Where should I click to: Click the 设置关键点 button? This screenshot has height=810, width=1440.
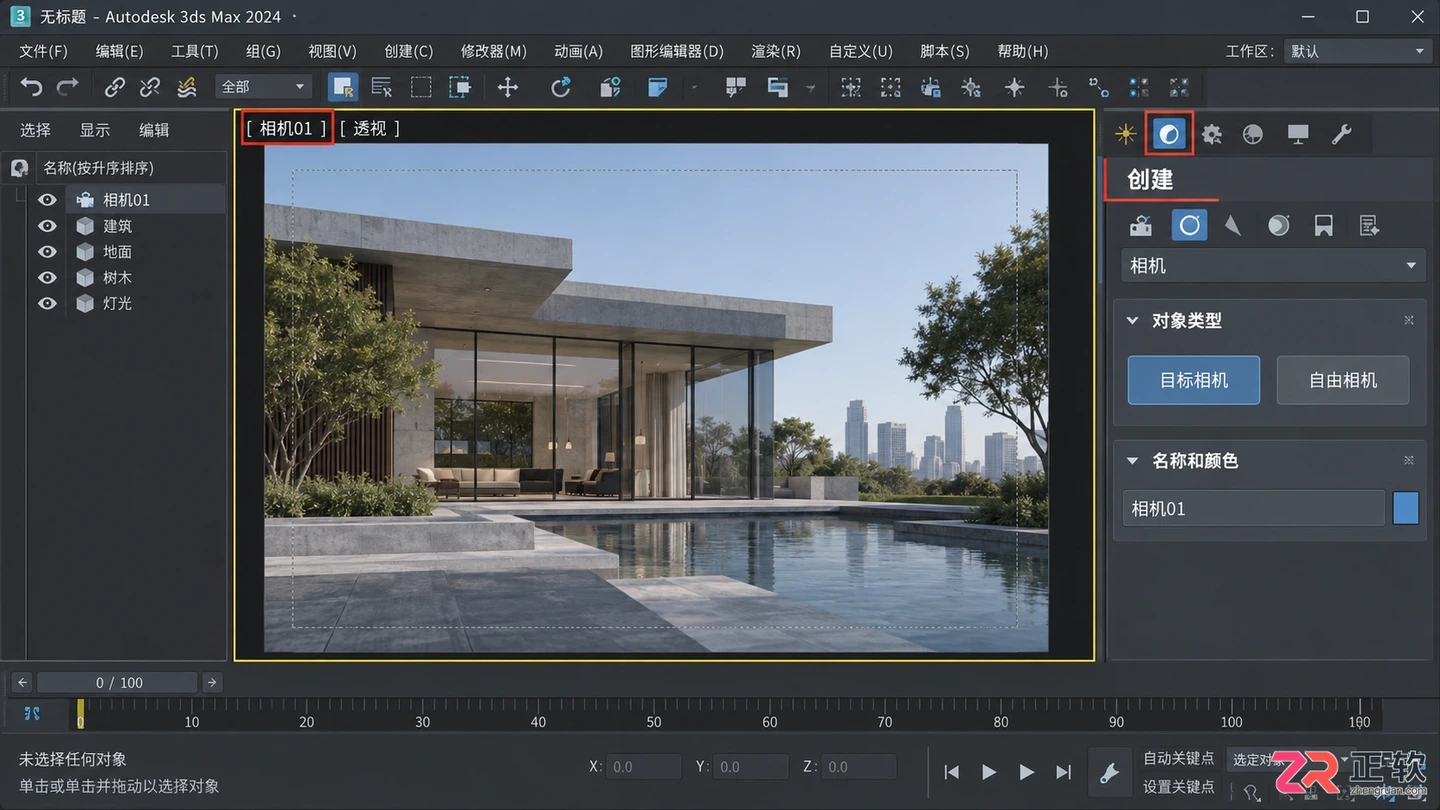[x=1179, y=787]
